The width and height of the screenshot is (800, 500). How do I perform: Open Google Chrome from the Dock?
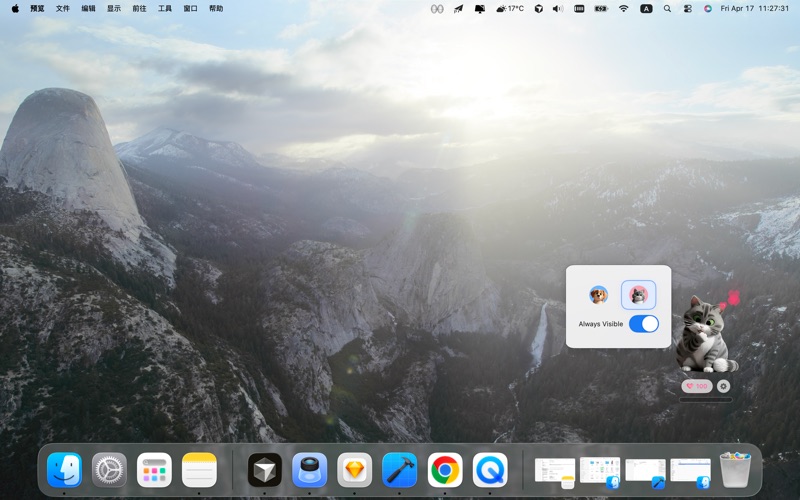pyautogui.click(x=445, y=470)
